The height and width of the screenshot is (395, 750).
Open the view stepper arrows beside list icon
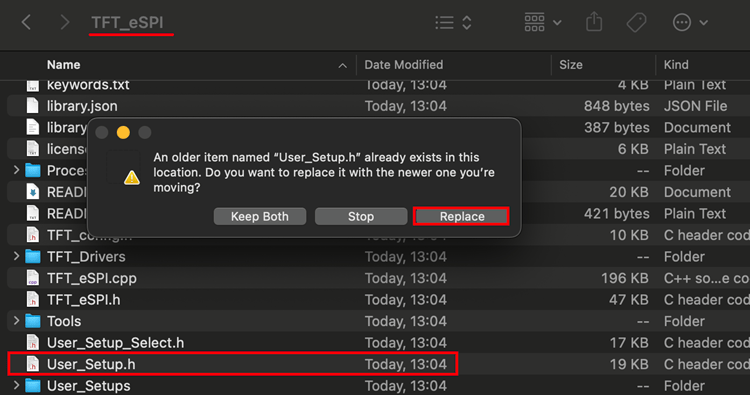(x=467, y=22)
